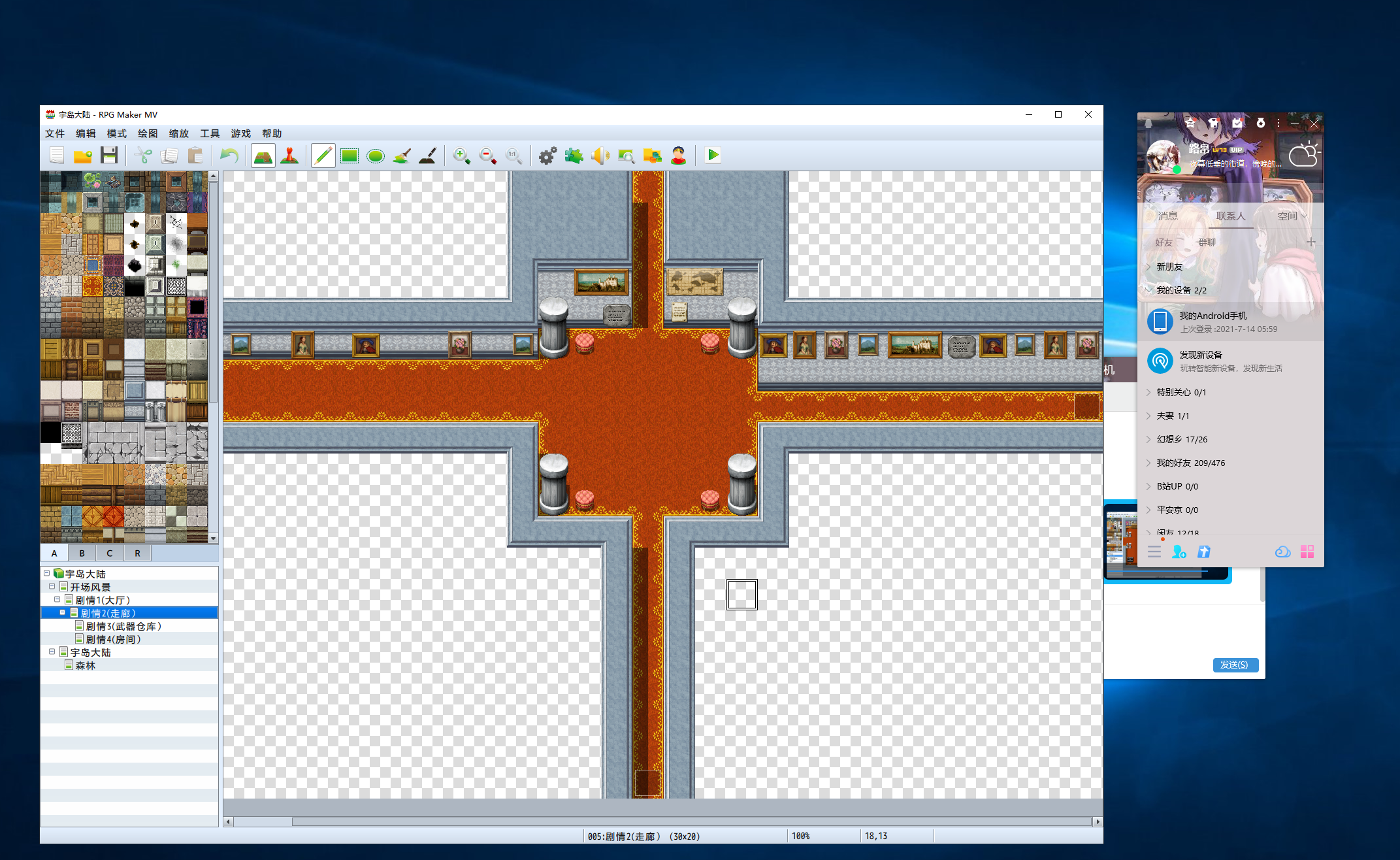
Task: Open the 文件 menu
Action: (x=55, y=133)
